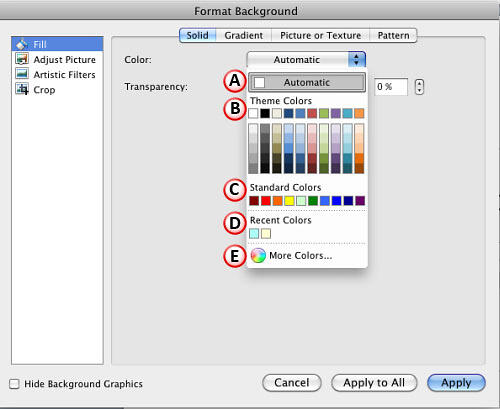Pick the darkest shade in orange tint column
The width and height of the screenshot is (500, 409).
359,168
